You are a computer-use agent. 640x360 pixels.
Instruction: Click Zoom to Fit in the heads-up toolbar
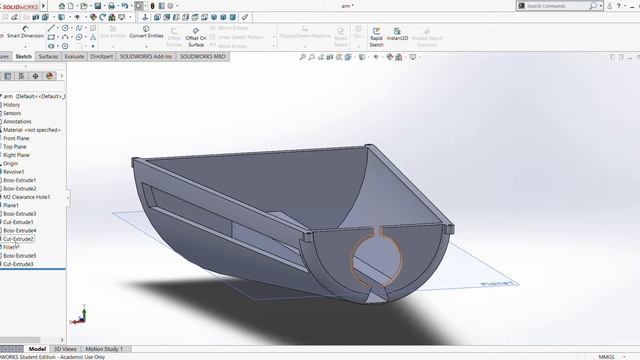tap(302, 57)
